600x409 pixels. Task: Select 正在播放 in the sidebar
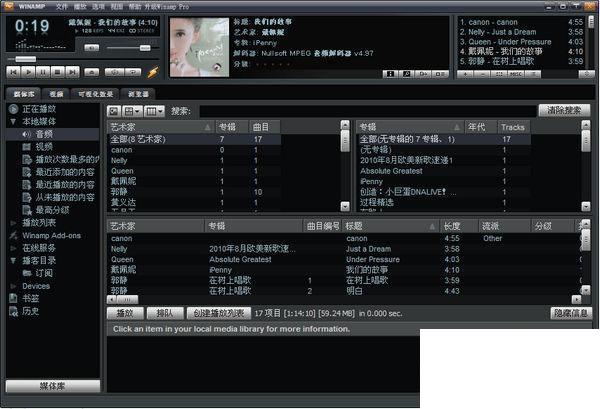point(39,109)
